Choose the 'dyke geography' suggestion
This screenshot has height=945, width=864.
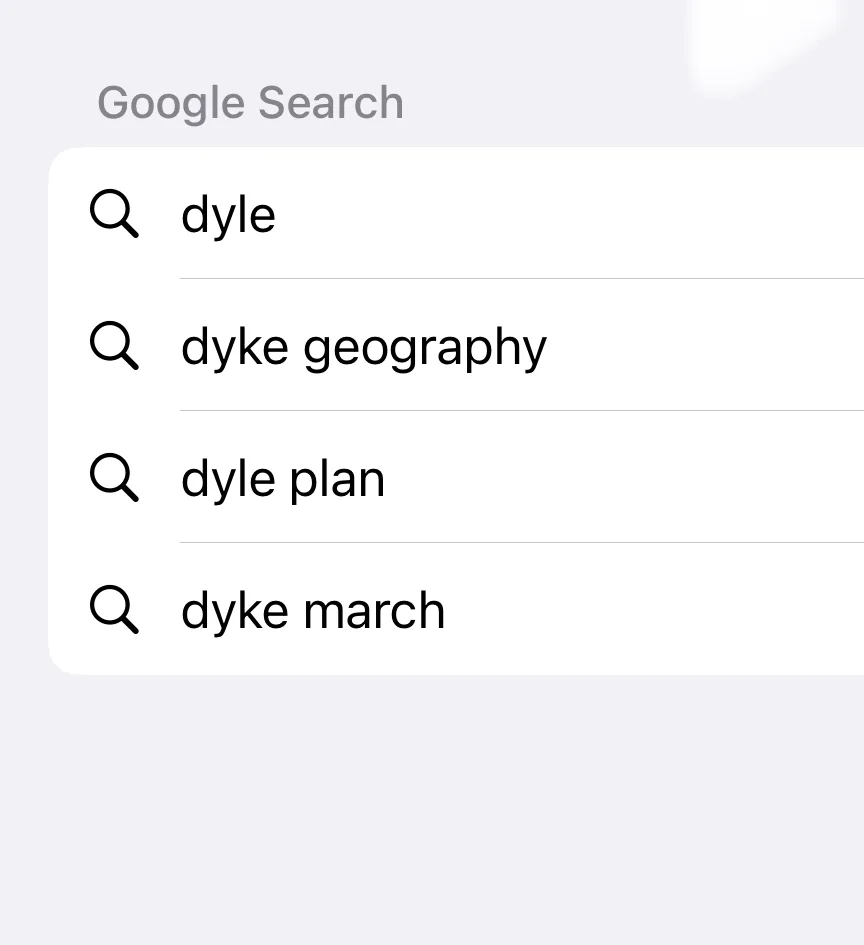coord(456,345)
